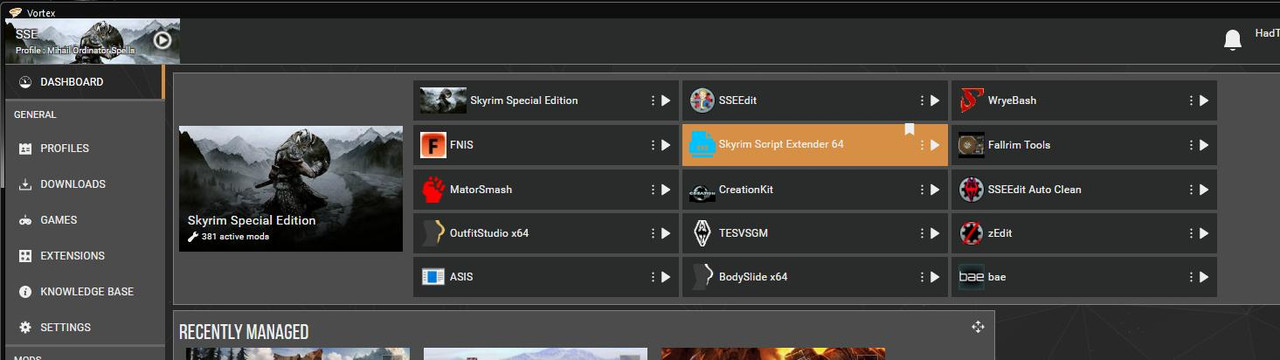The height and width of the screenshot is (360, 1280).
Task: Open SSEEdit three-dot options menu
Action: (922, 101)
